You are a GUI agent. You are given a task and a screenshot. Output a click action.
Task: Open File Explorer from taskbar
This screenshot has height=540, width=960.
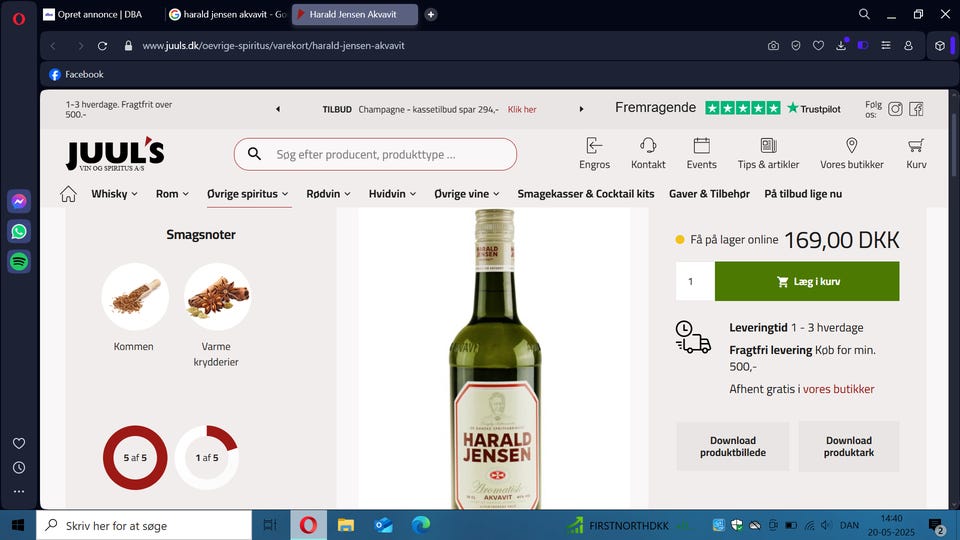(346, 525)
